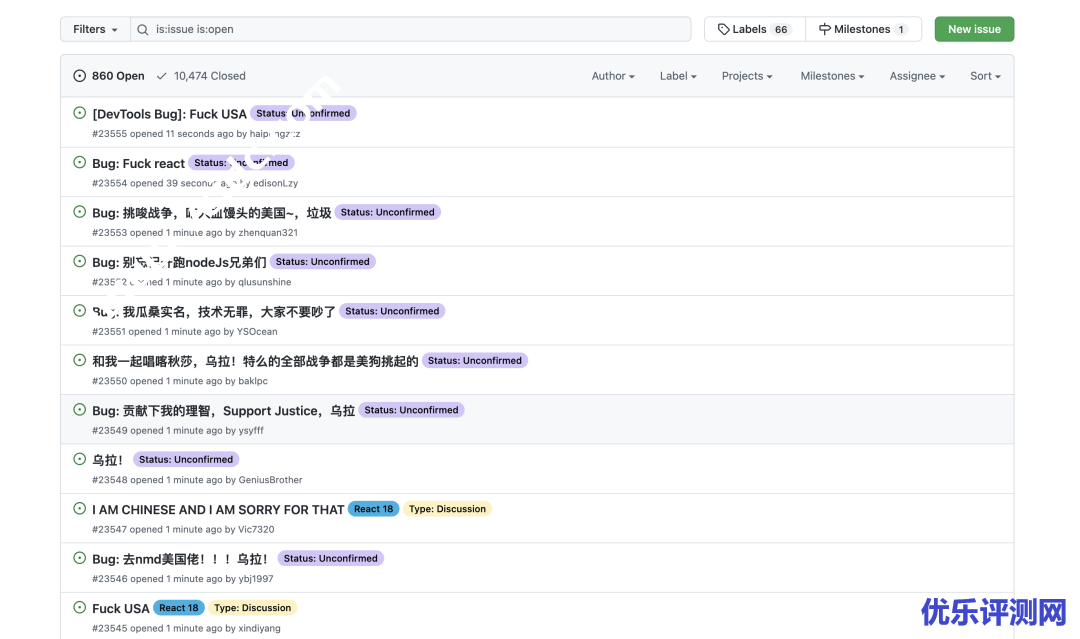Expand the Author filter dropdown
This screenshot has width=1080, height=639.
(x=613, y=76)
